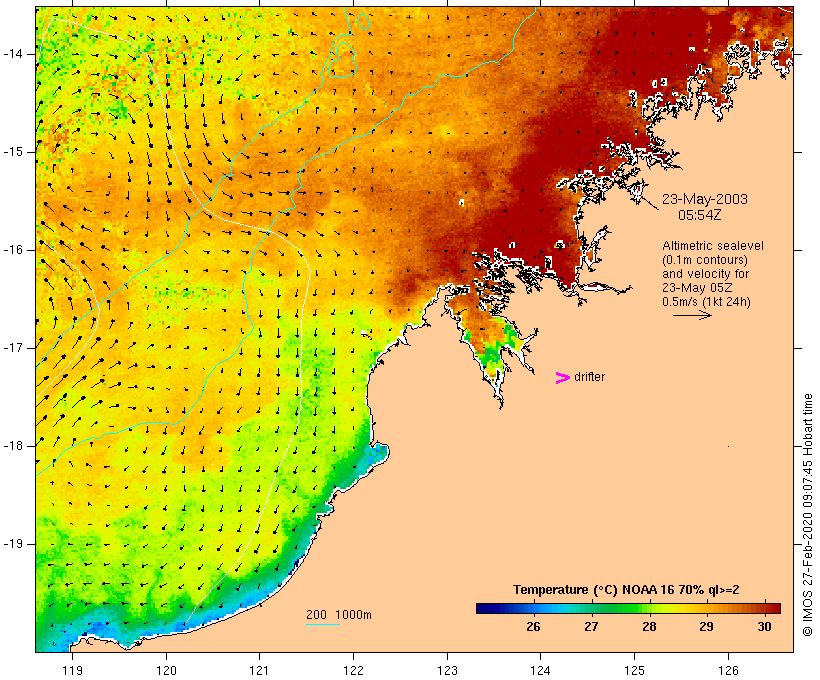
Task: Click the latitude axis label '-19'
Action: click(13, 544)
